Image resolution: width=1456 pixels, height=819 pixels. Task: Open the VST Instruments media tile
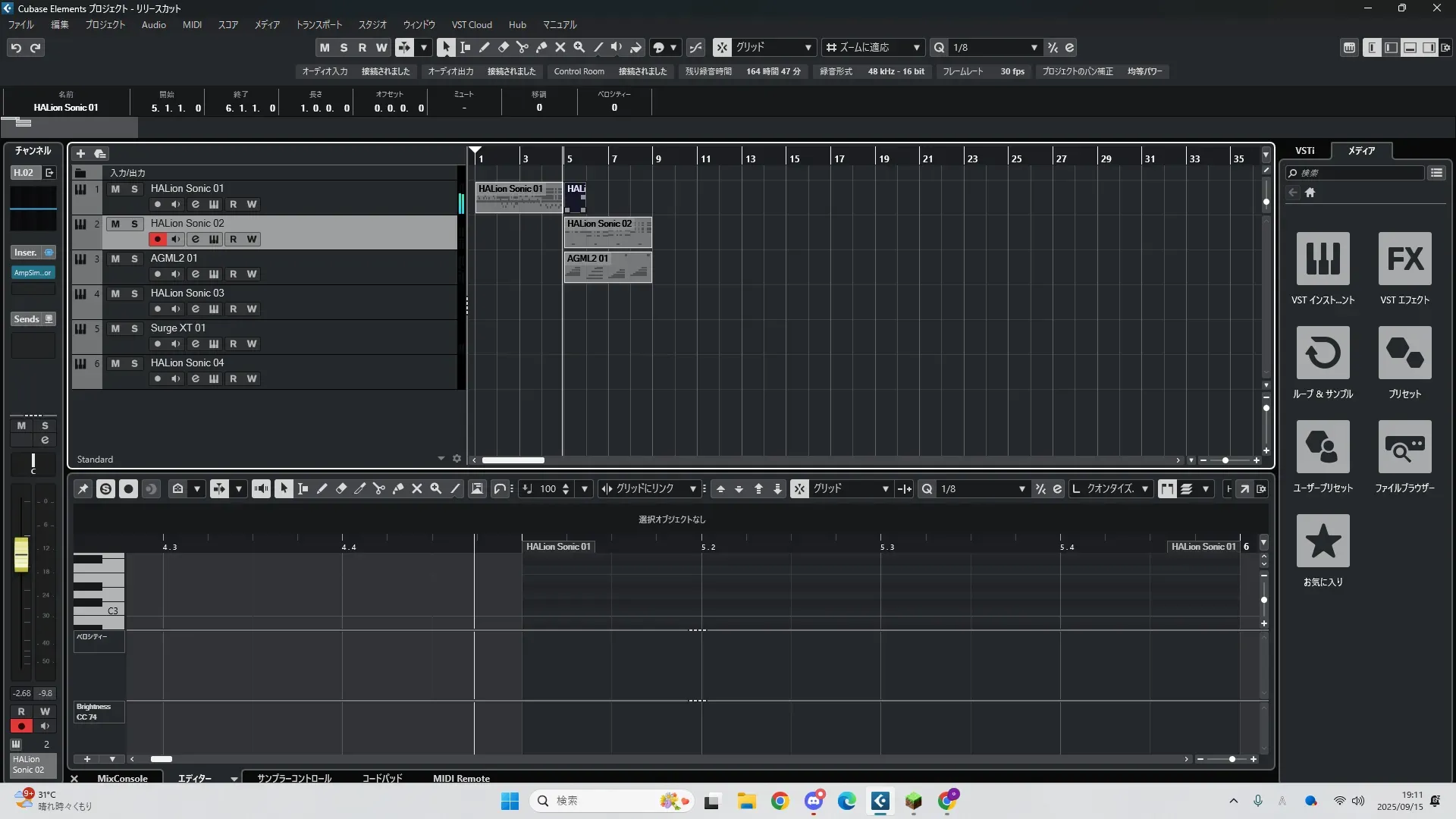point(1323,259)
